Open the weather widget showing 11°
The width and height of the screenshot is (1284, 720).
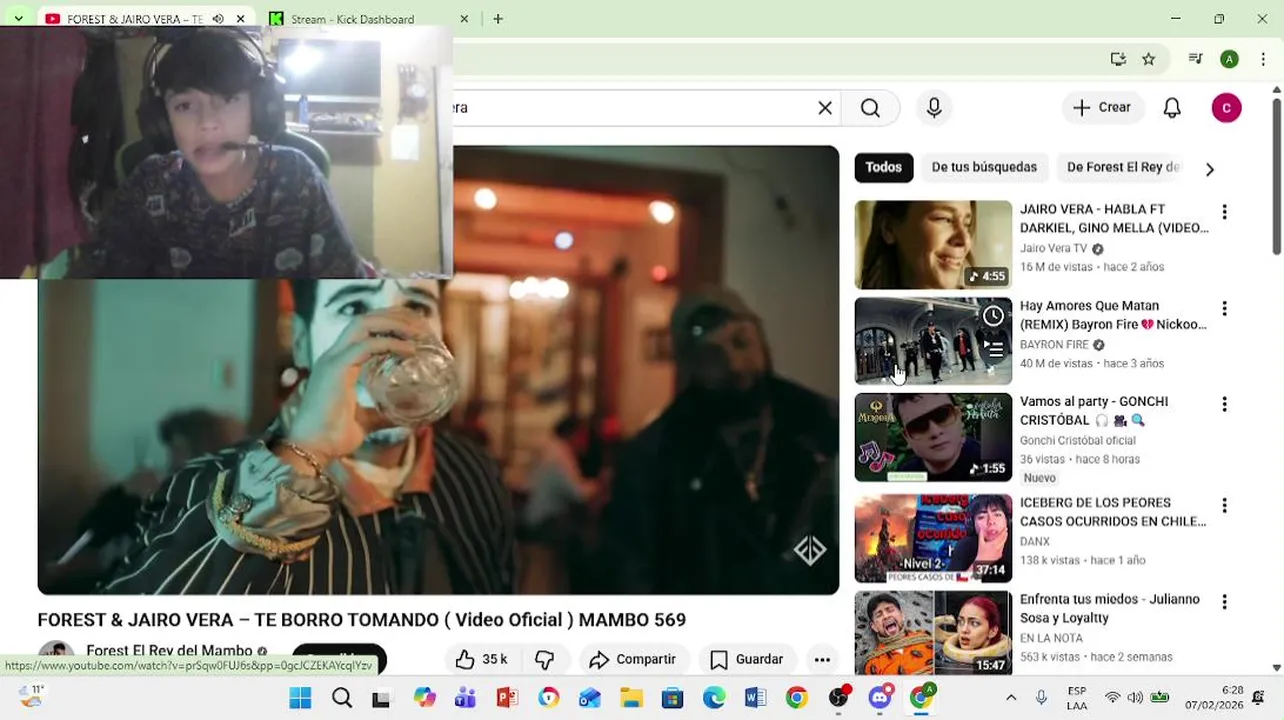(32, 697)
